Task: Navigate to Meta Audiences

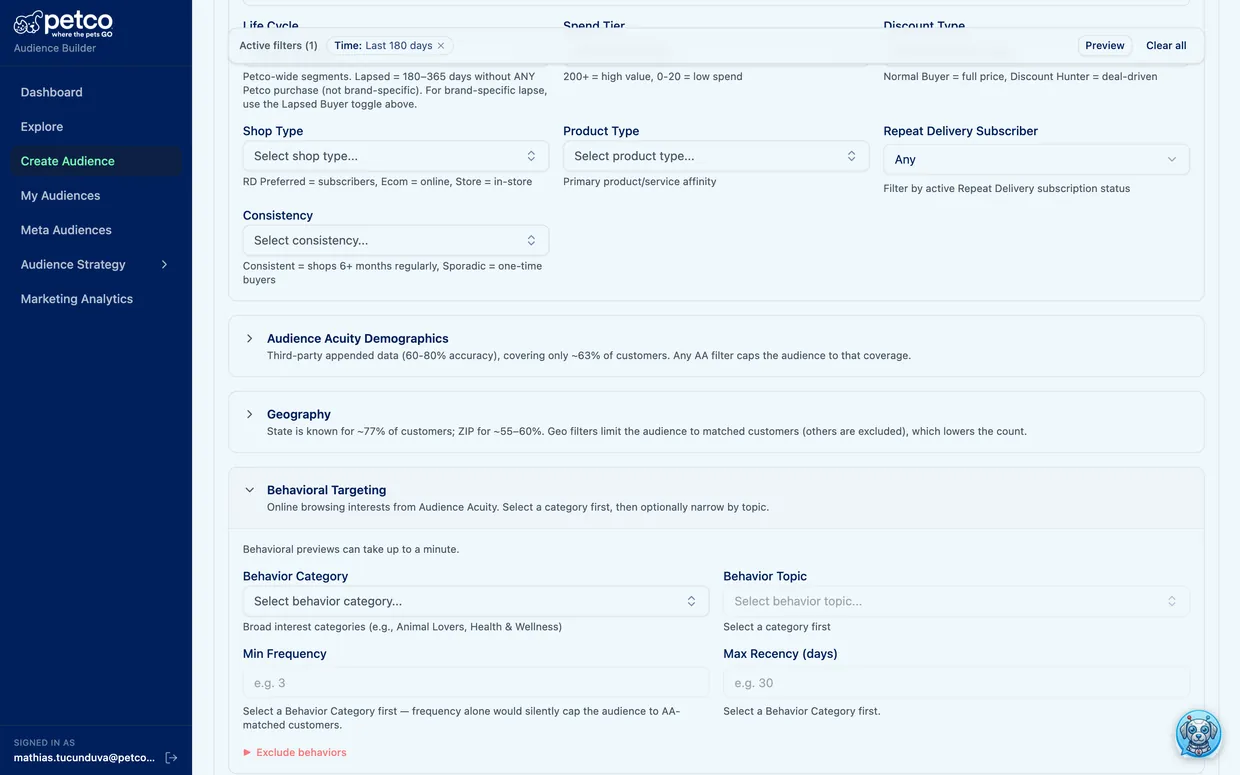Action: point(66,230)
